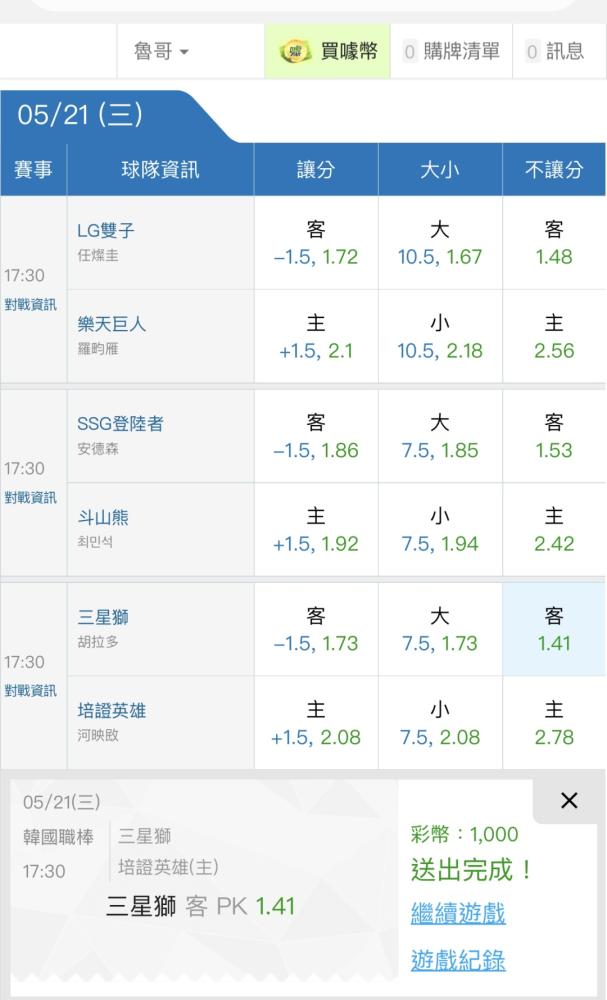
Task: Open the 遊戲紀錄 link
Action: (458, 960)
